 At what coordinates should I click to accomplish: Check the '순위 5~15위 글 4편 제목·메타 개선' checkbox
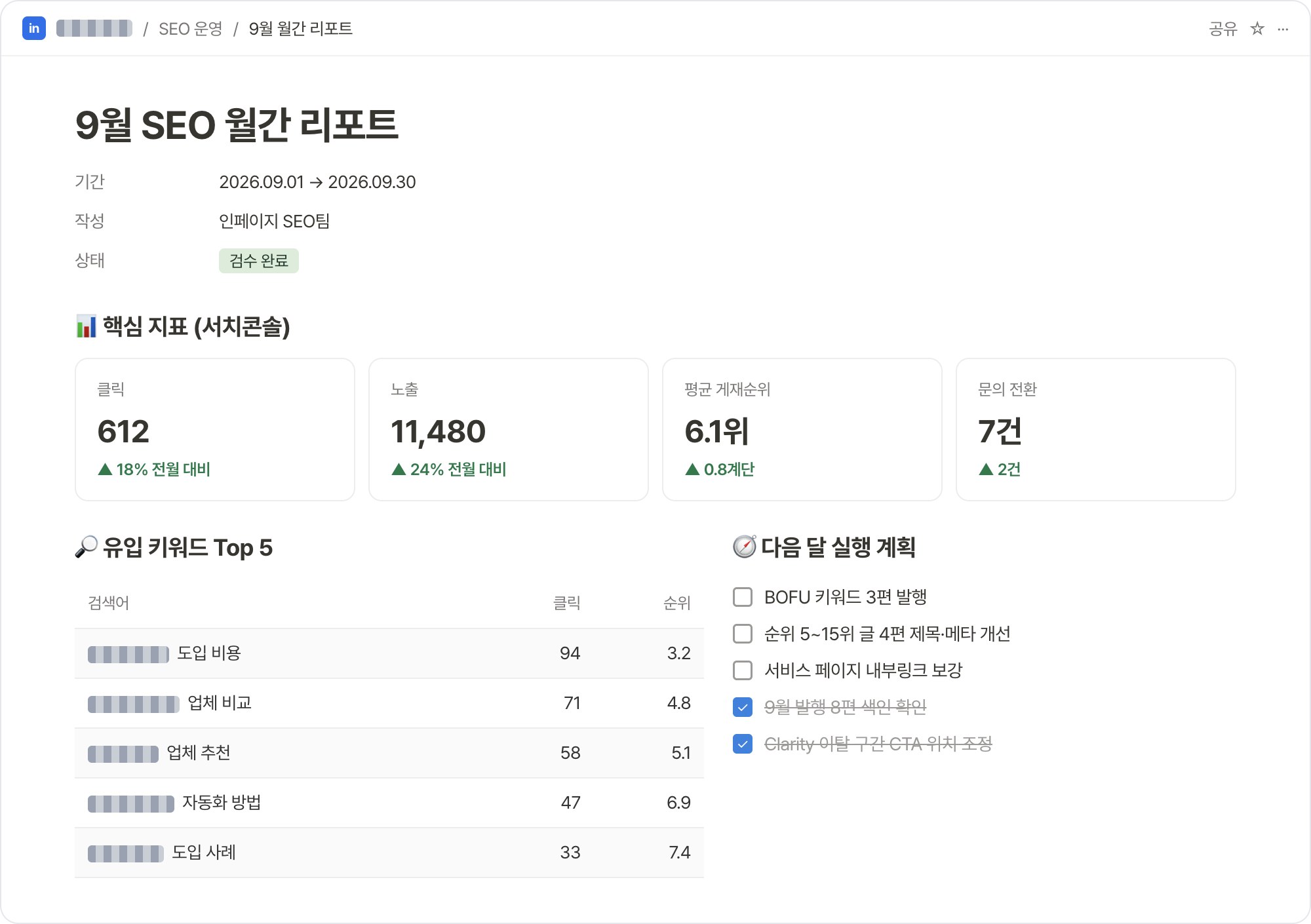(743, 634)
